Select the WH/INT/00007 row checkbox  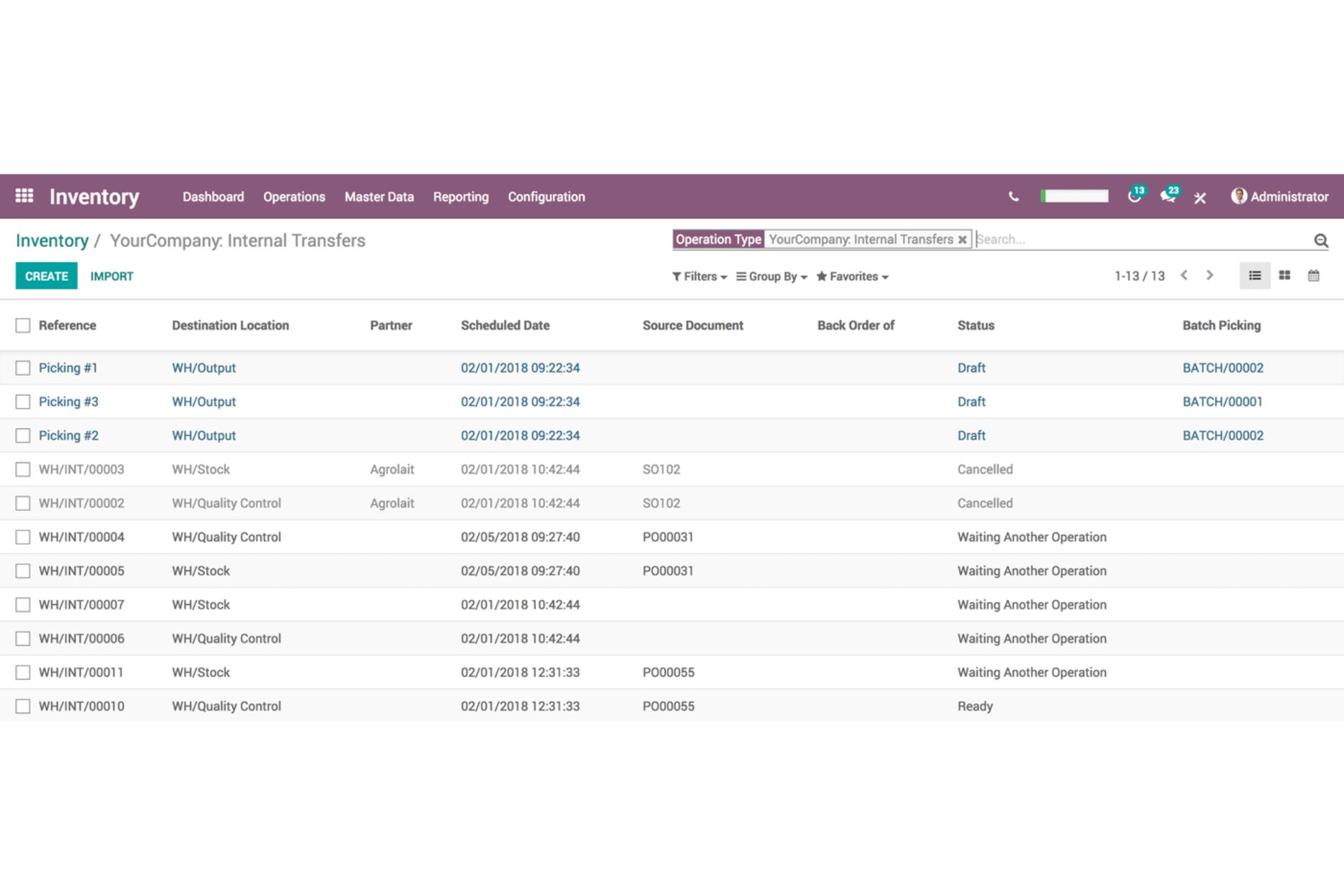pyautogui.click(x=23, y=605)
